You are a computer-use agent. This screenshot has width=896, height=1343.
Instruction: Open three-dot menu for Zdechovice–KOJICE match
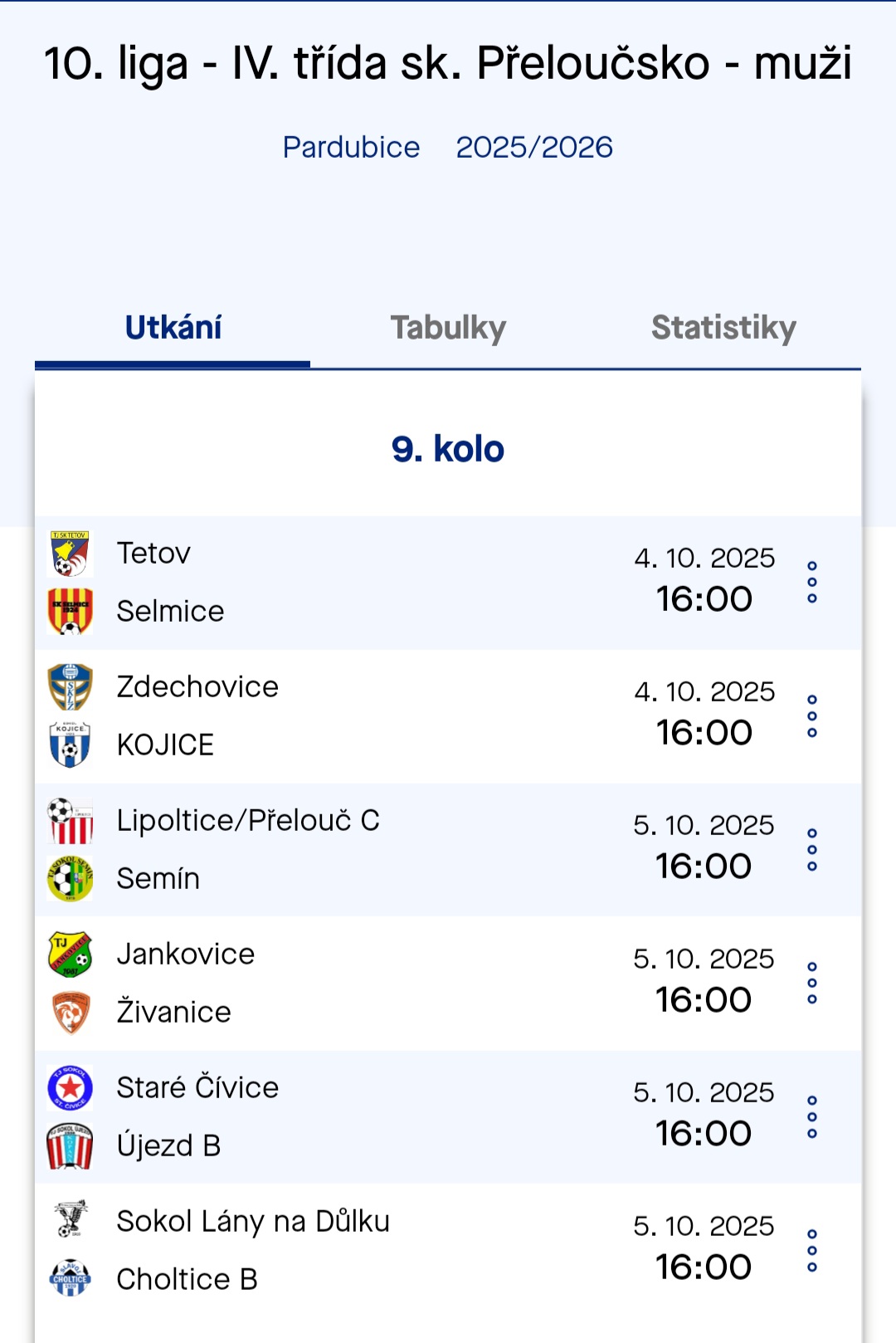[x=812, y=716]
